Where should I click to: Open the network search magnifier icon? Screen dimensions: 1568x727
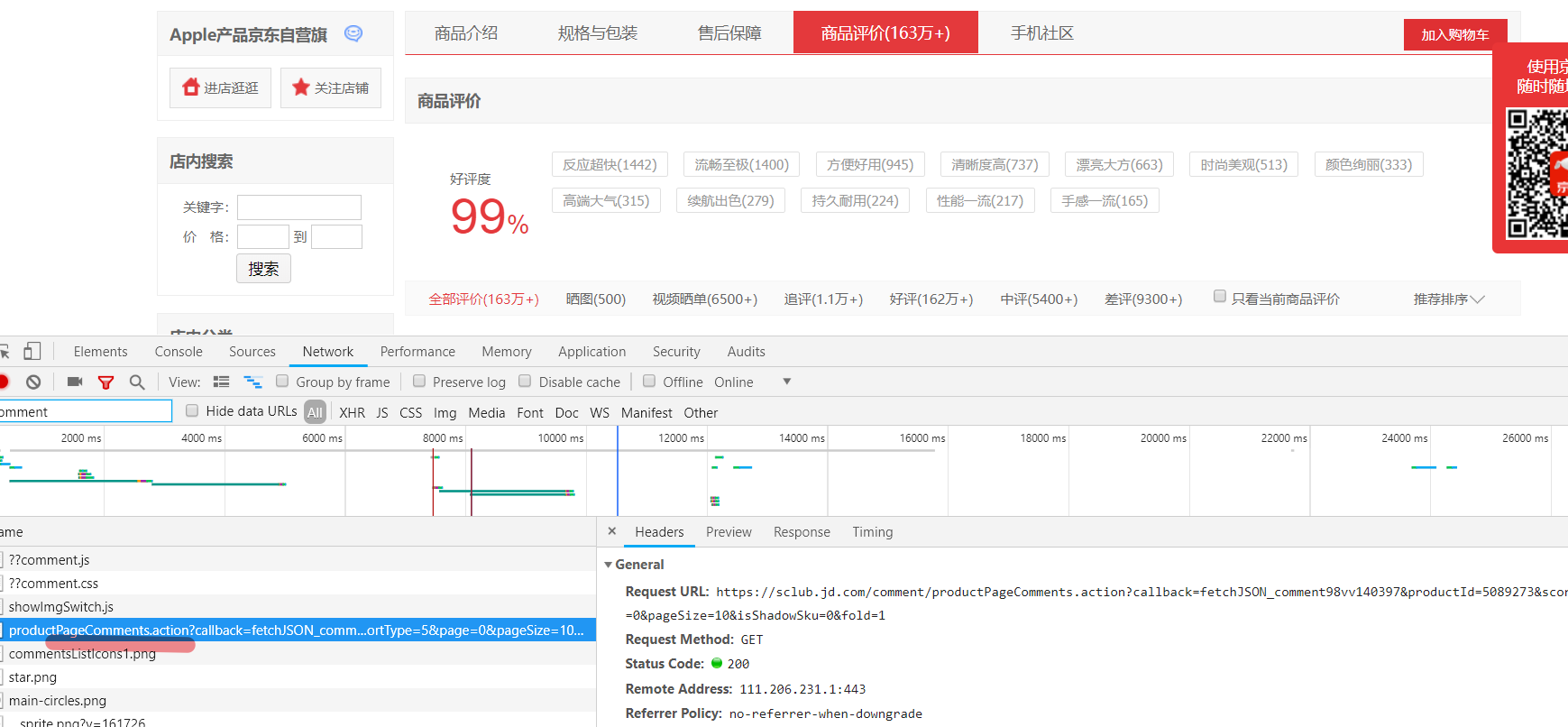click(x=137, y=382)
